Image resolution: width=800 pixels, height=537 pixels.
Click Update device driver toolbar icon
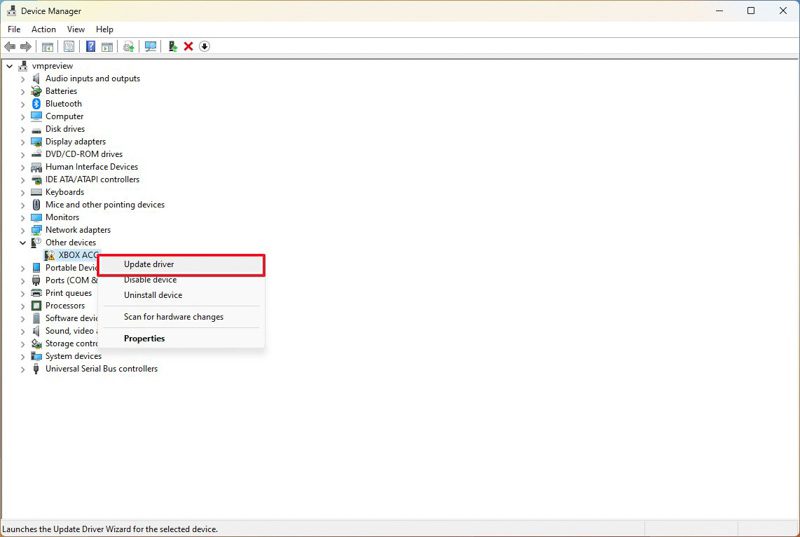click(x=172, y=47)
